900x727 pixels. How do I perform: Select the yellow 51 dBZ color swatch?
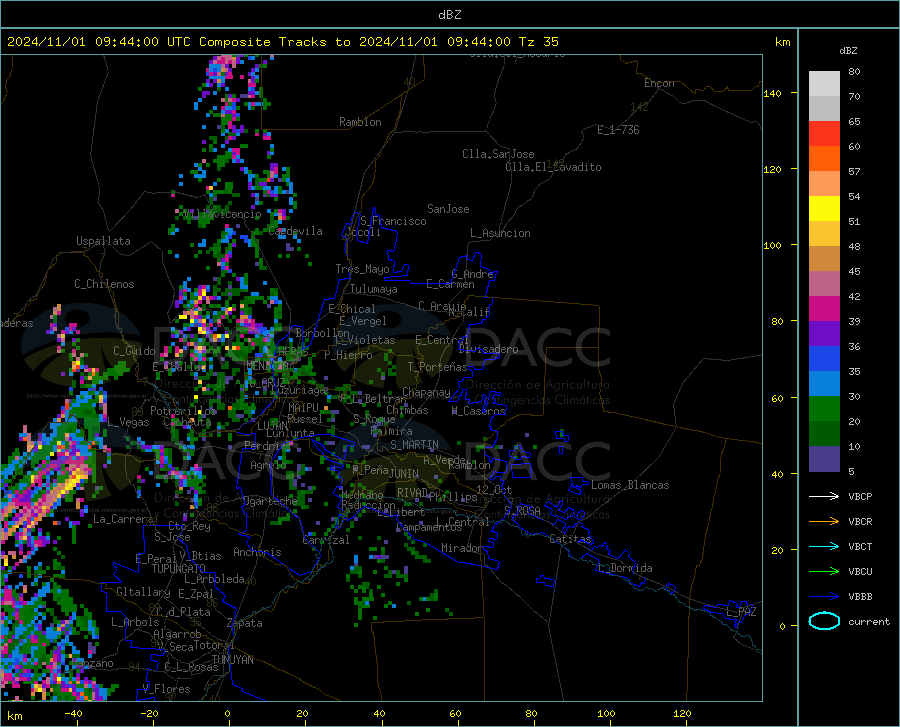pos(824,209)
